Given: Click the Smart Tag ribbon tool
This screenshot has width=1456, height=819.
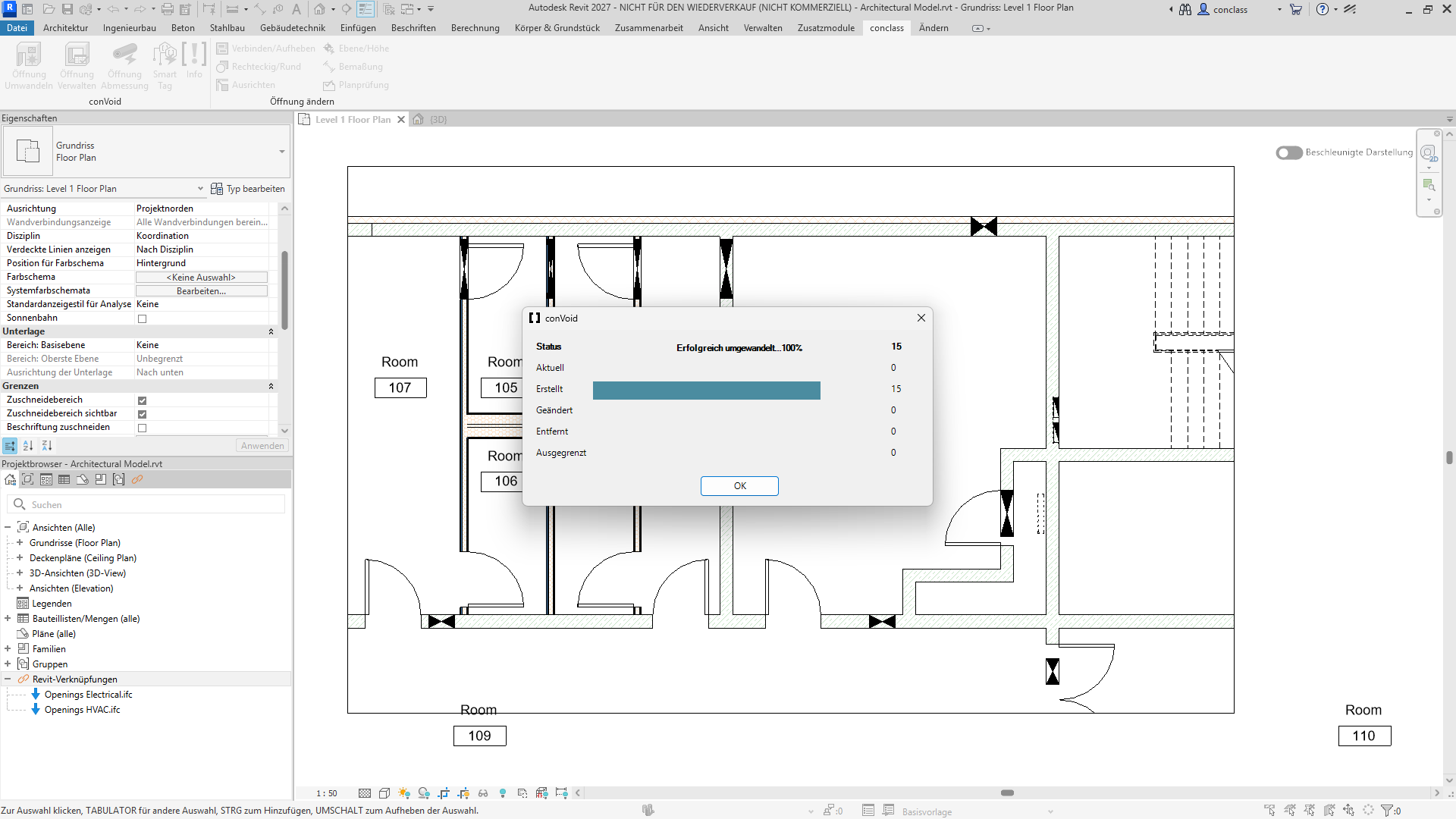Looking at the screenshot, I should pyautogui.click(x=165, y=66).
